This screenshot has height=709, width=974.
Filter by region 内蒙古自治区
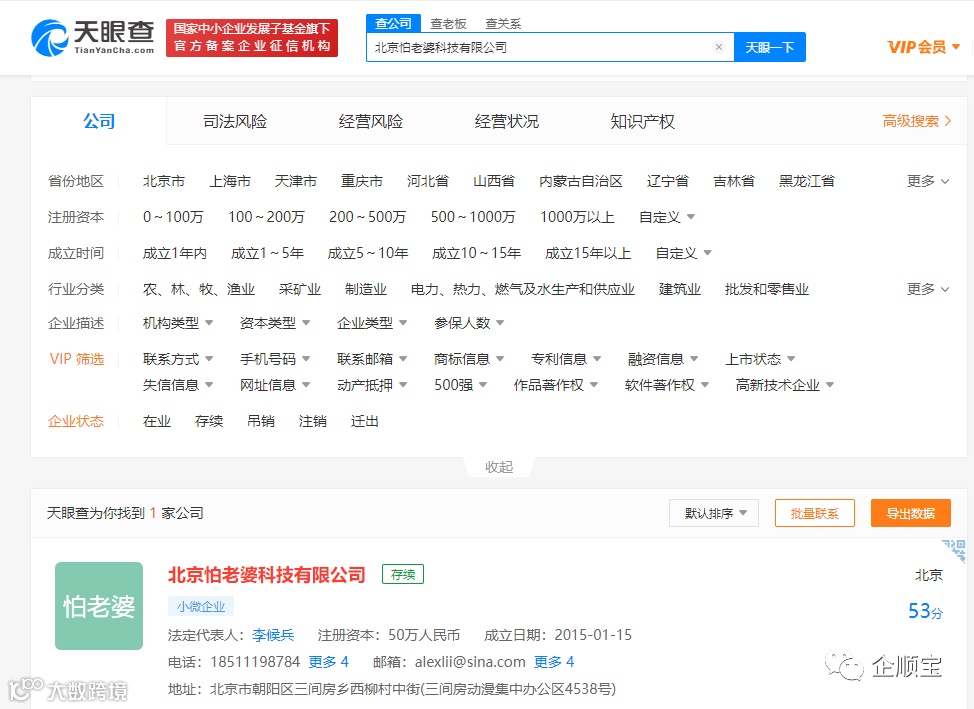[x=581, y=181]
